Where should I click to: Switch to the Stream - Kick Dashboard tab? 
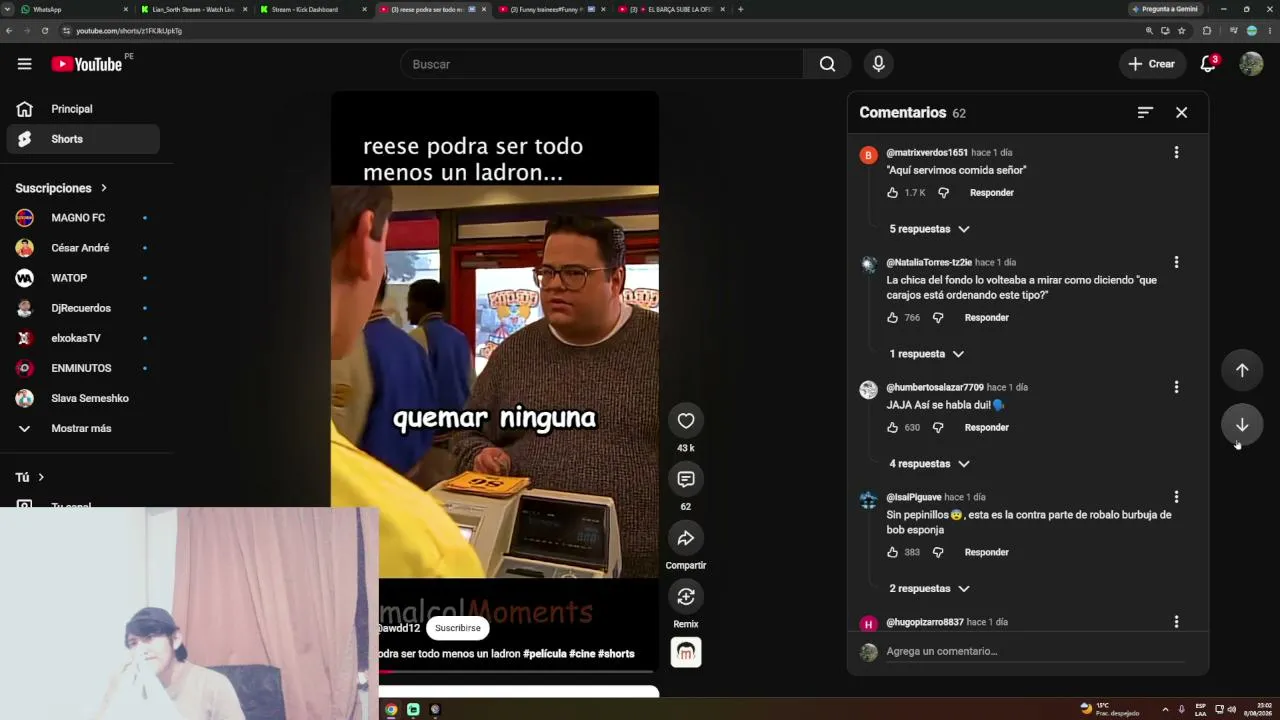(312, 9)
